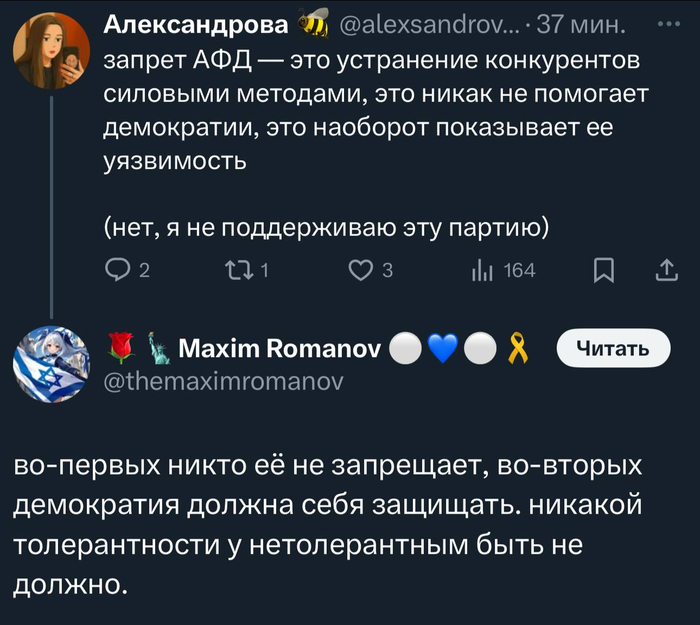View analytics showing 164 views
The height and width of the screenshot is (625, 700).
pos(482,270)
